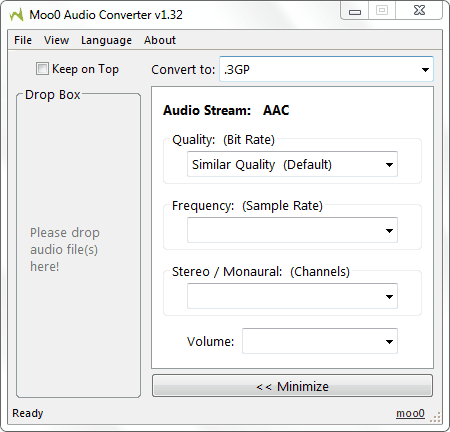Open the File menu
Screen dimensions: 450x432
(23, 40)
